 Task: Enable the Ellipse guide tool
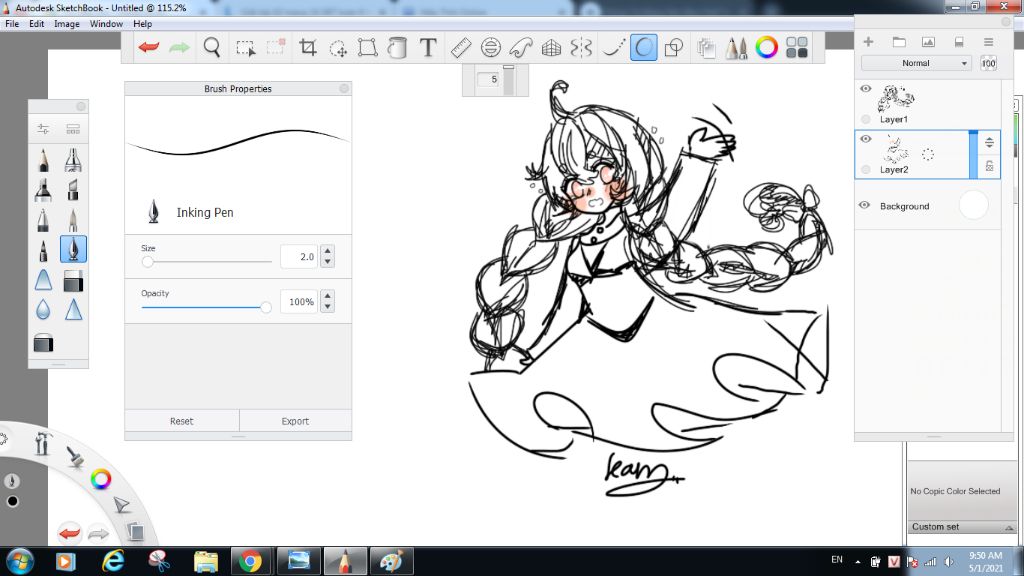pos(490,48)
